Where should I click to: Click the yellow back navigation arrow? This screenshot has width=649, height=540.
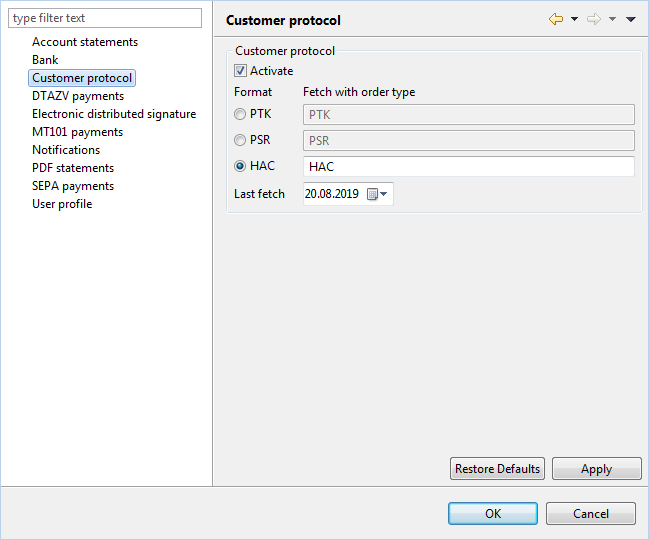(556, 19)
